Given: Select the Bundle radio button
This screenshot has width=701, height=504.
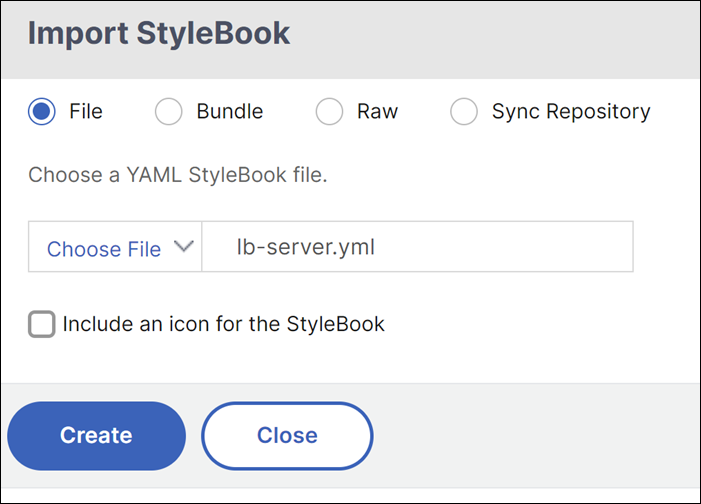Looking at the screenshot, I should point(169,112).
